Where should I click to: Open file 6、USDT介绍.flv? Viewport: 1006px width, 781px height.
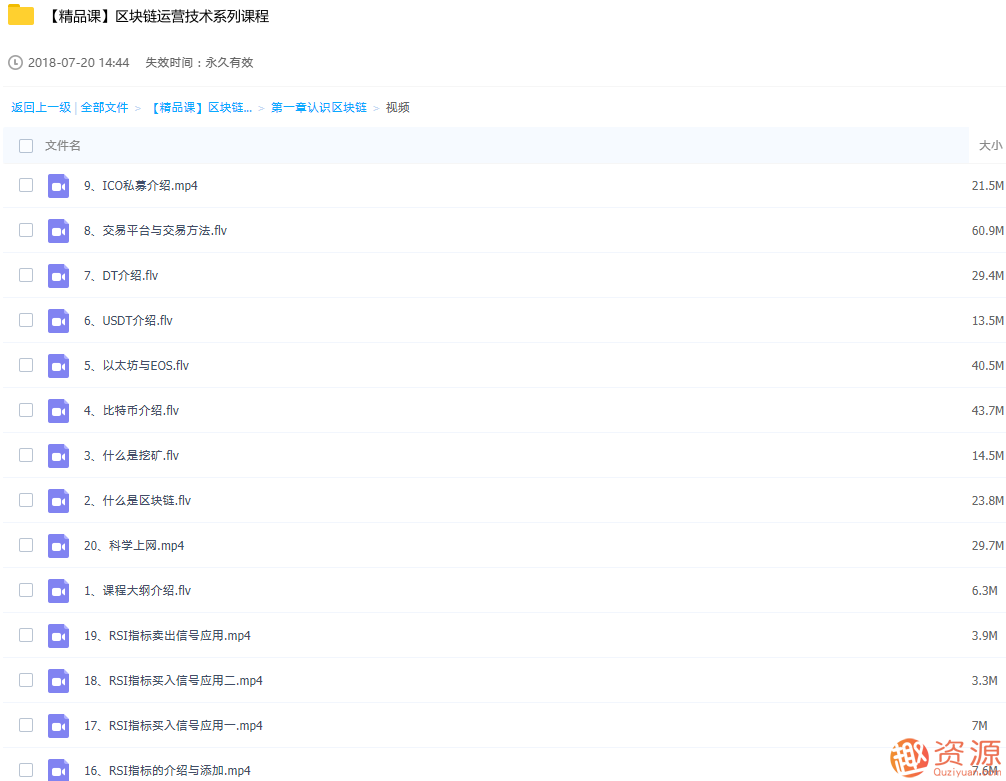pyautogui.click(x=128, y=320)
